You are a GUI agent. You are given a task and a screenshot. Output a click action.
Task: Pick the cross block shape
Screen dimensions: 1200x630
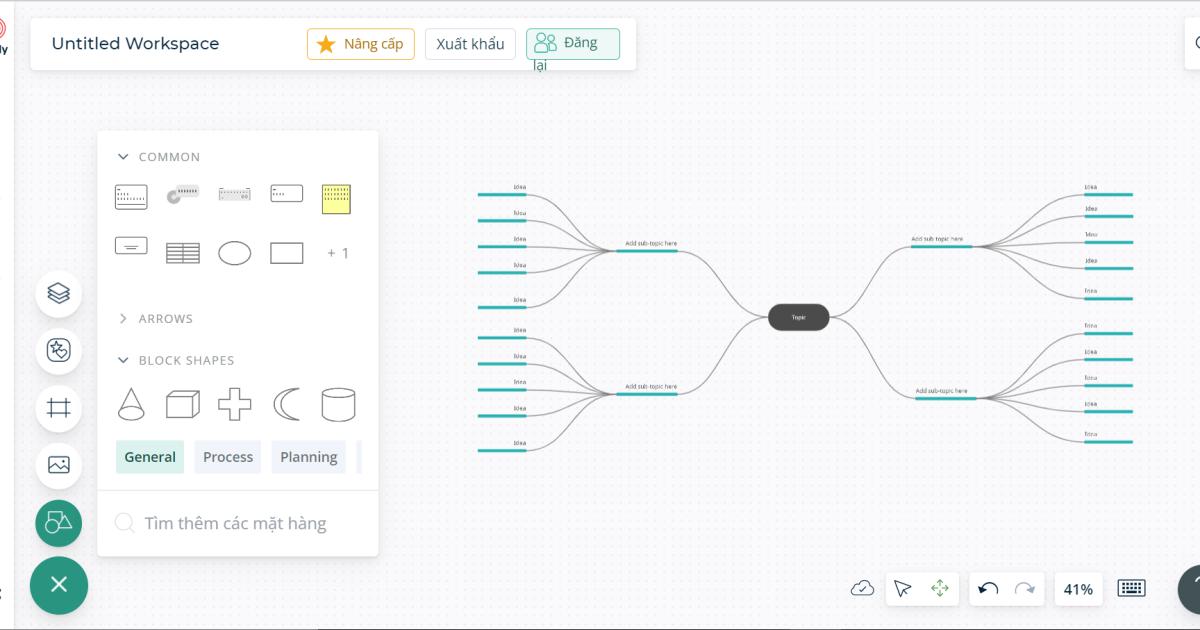[x=235, y=404]
